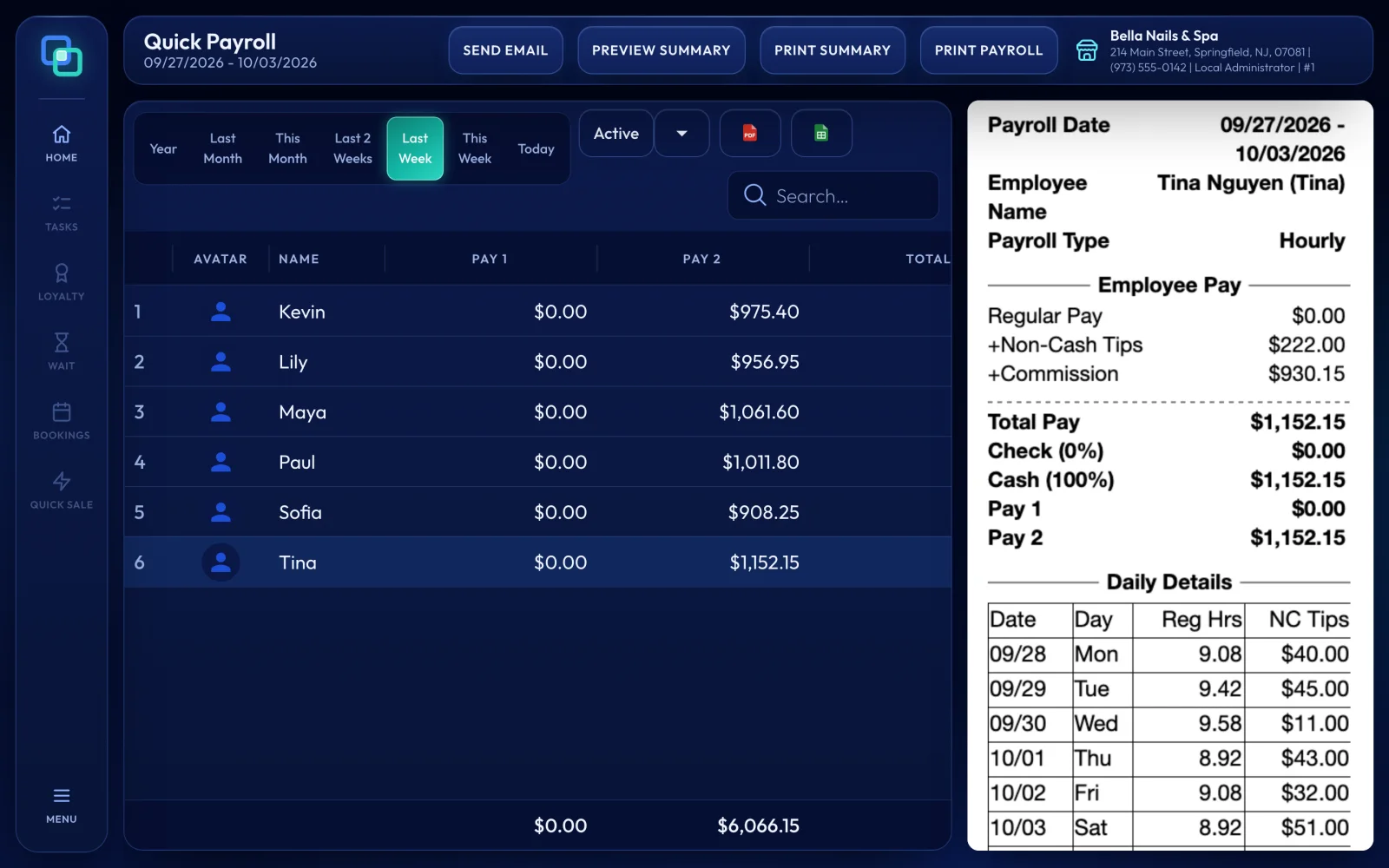Screen dimensions: 1389x868
Task: Open the Bookings calendar icon
Action: (62, 411)
